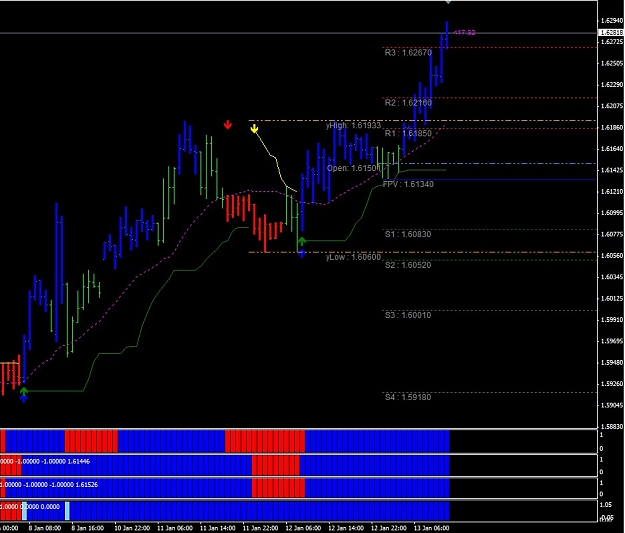The width and height of the screenshot is (625, 533).
Task: Select the S4 : 1.59180 support label
Action: tap(408, 397)
